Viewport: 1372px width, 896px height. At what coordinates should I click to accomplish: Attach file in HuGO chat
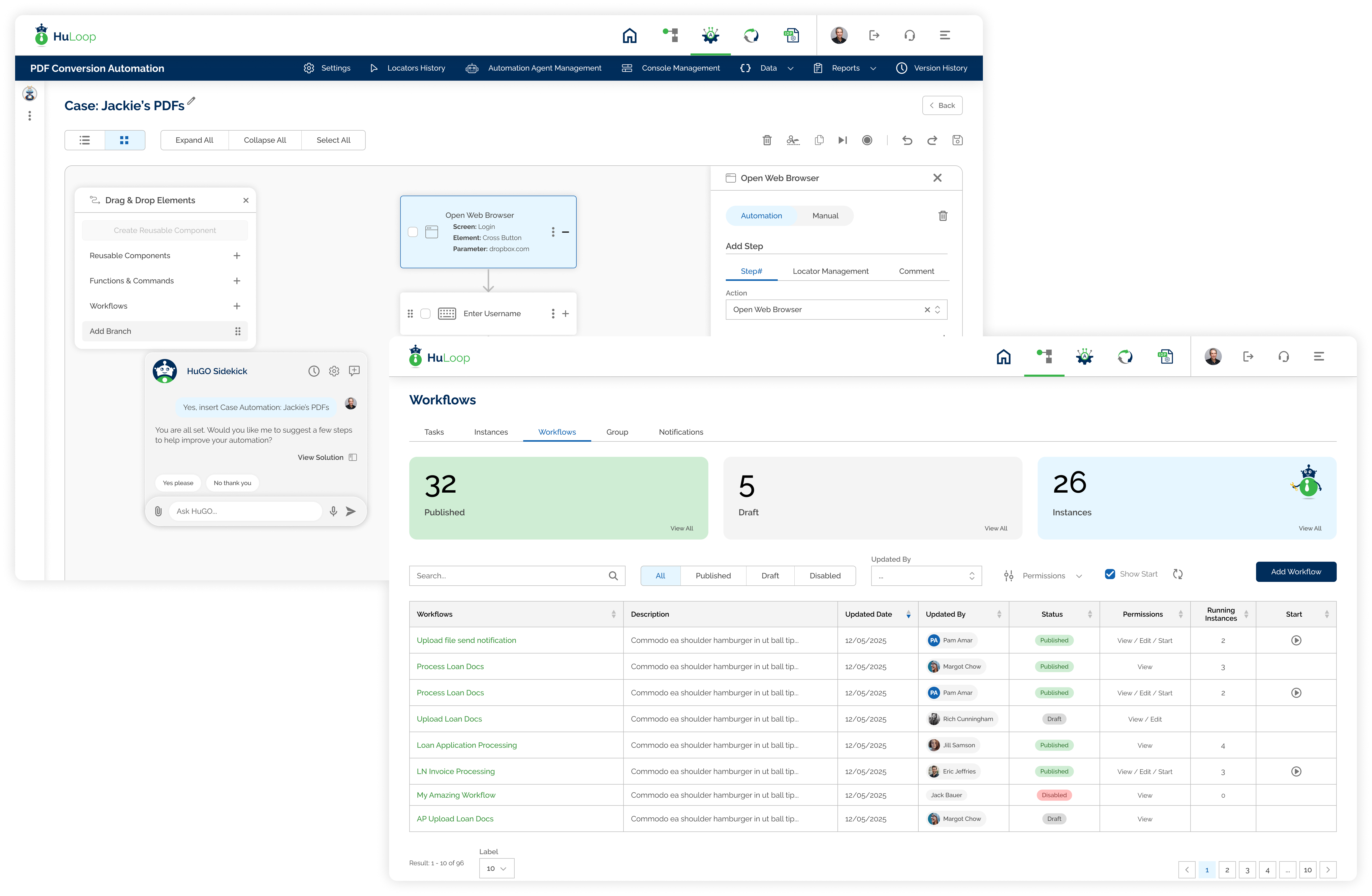(159, 512)
